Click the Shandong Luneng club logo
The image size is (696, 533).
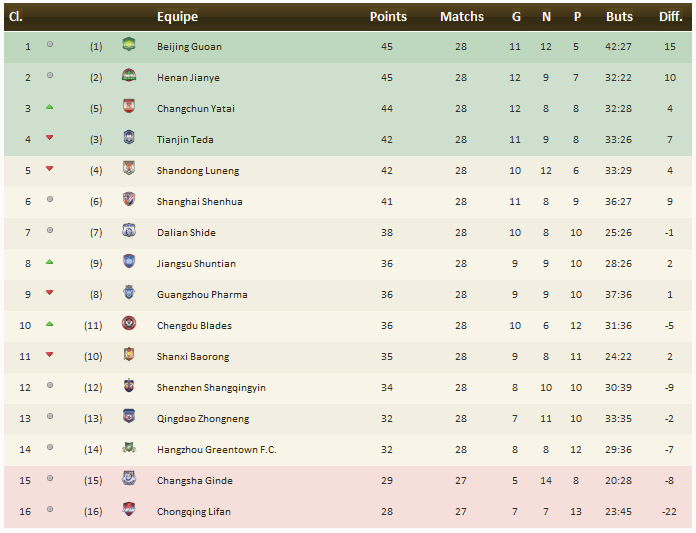tap(128, 170)
